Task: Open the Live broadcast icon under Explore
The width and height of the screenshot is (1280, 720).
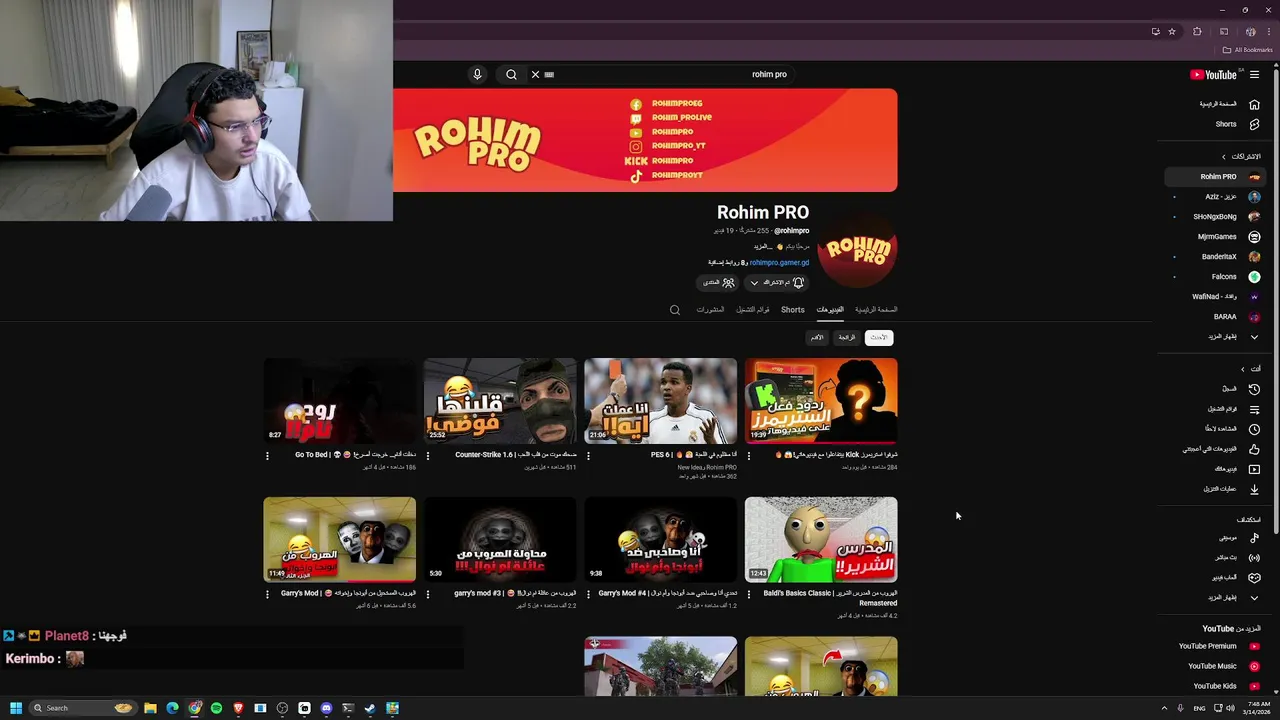Action: 1254,557
